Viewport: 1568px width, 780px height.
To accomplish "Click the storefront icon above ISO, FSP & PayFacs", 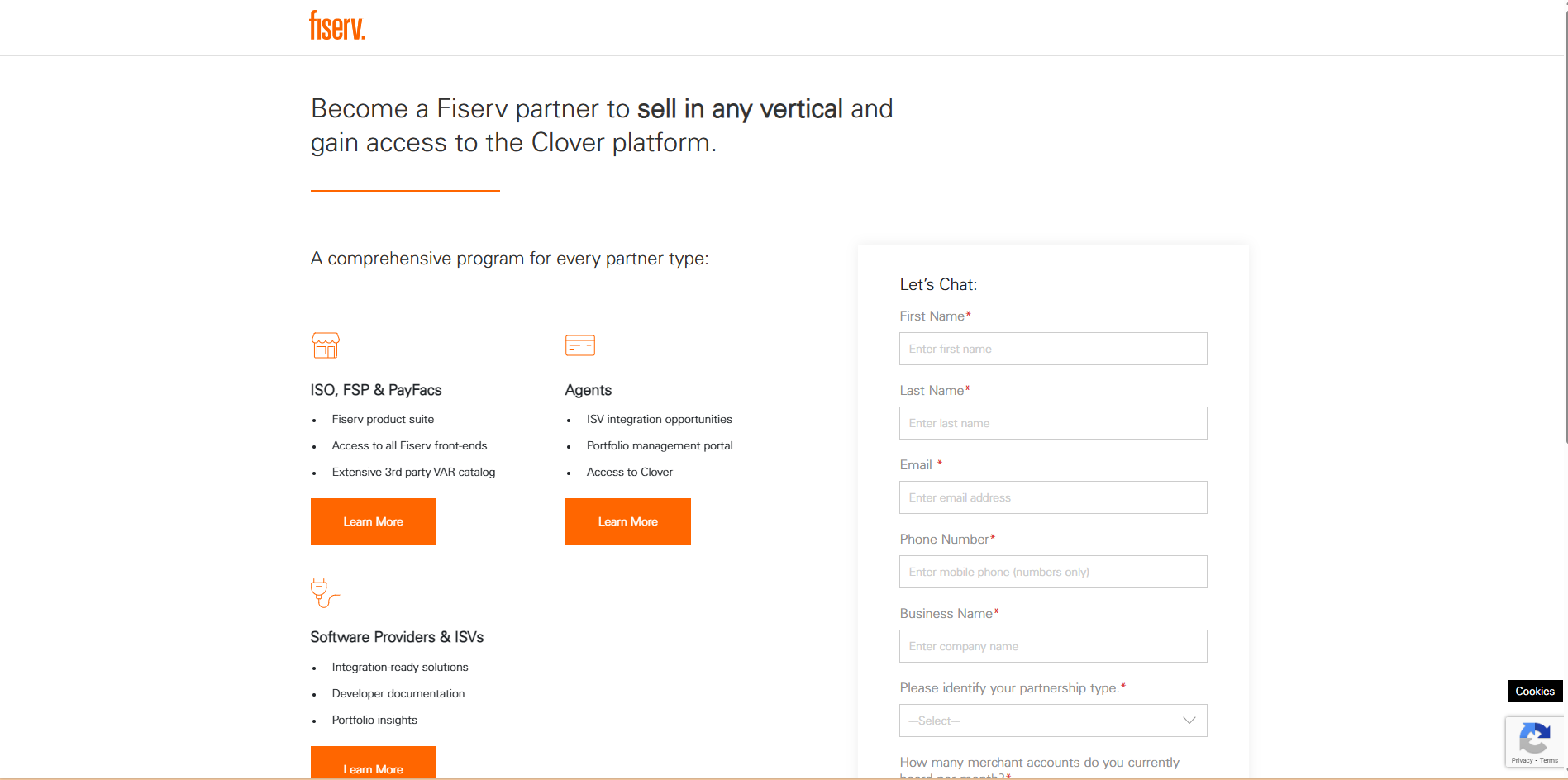I will [326, 345].
